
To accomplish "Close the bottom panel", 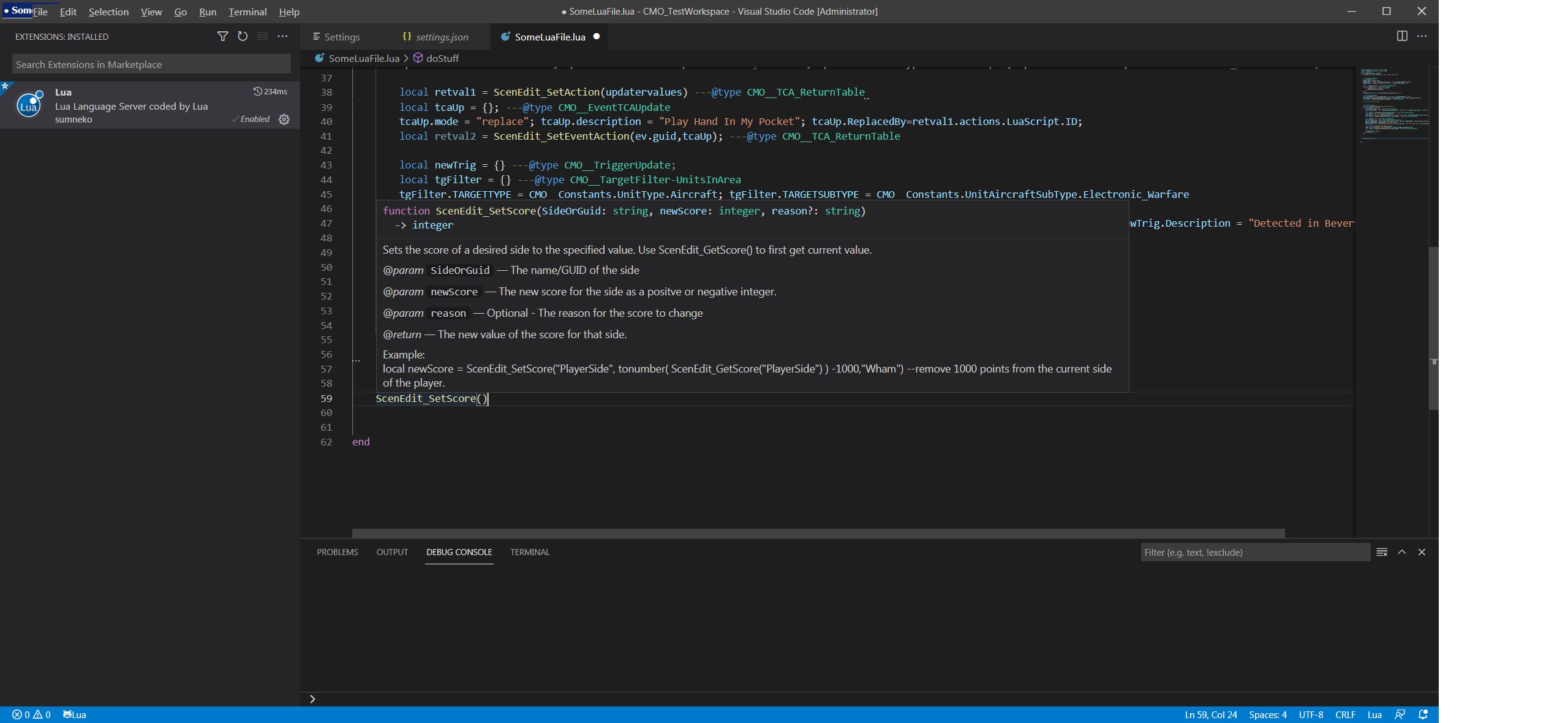I will 1422,552.
